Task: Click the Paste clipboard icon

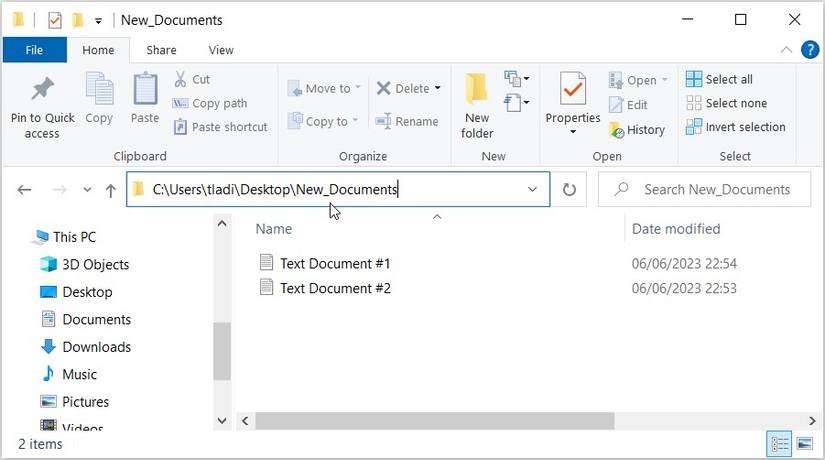Action: point(145,90)
